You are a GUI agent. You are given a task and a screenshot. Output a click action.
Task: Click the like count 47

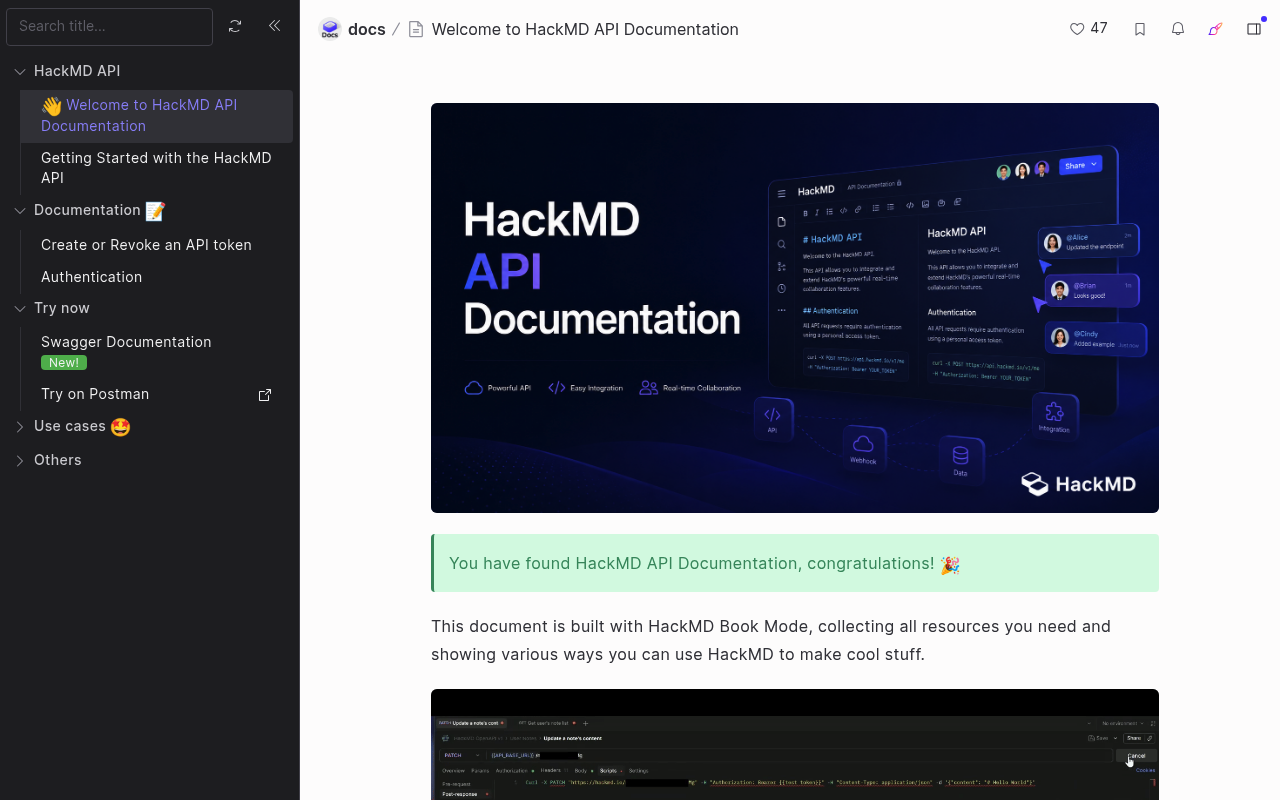(1099, 28)
